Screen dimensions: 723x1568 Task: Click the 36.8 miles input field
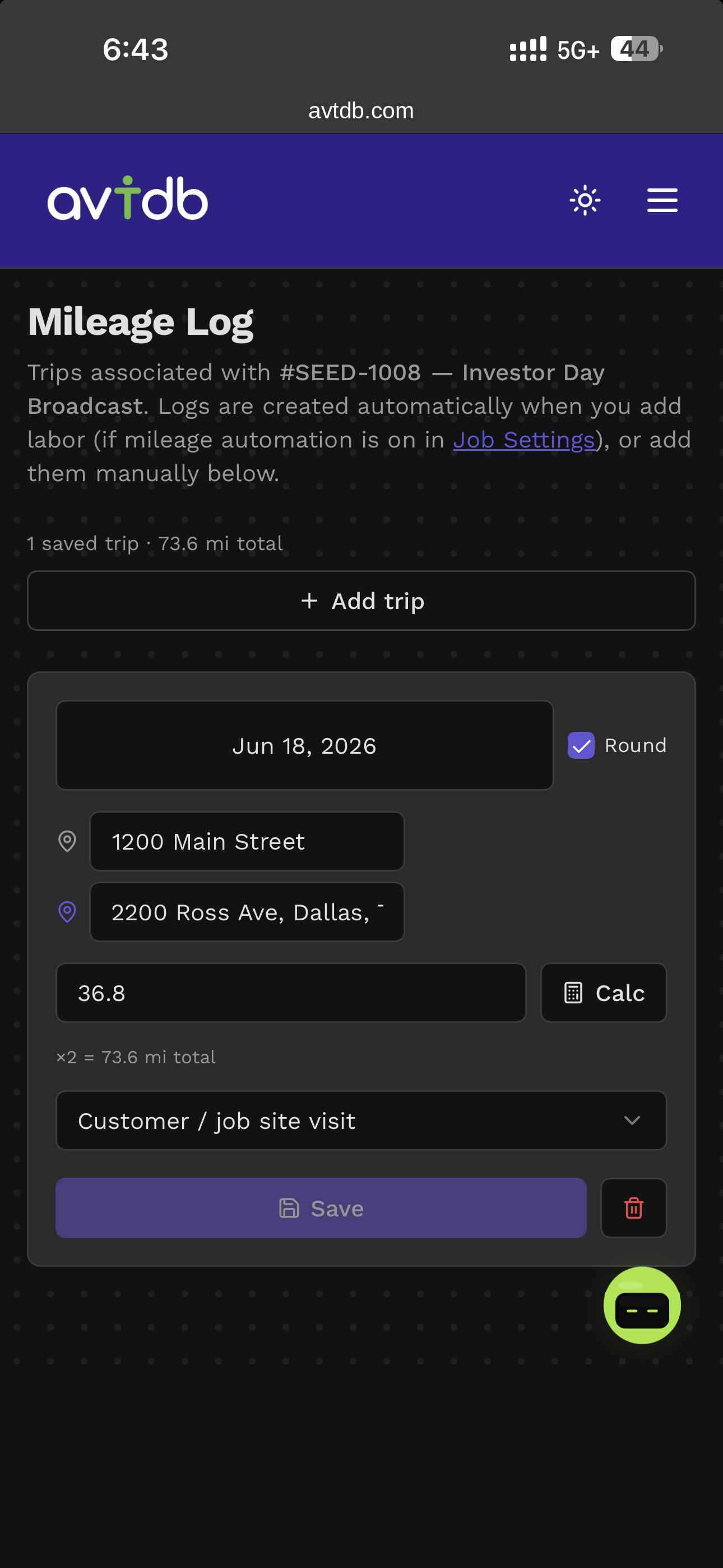(x=291, y=993)
